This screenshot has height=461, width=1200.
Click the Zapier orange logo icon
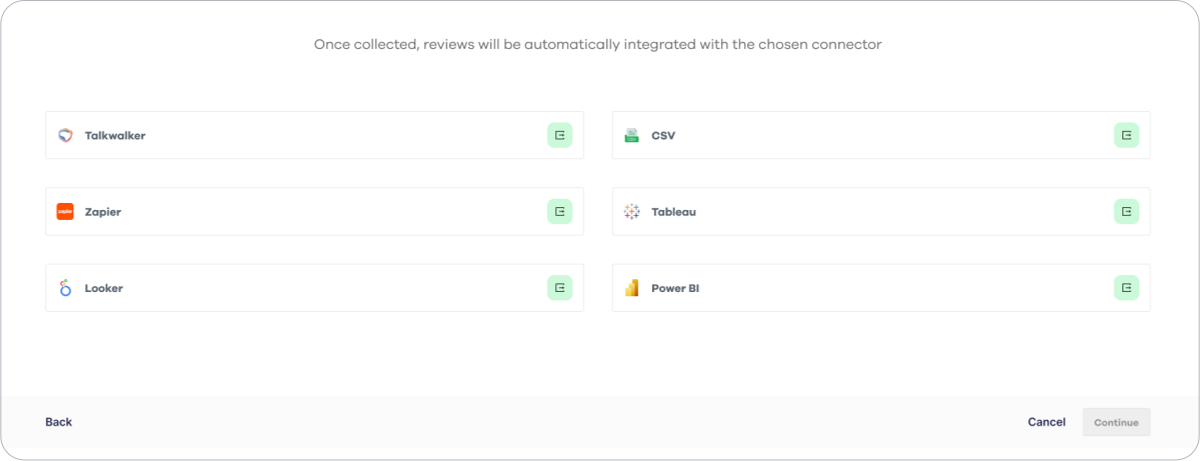65,212
